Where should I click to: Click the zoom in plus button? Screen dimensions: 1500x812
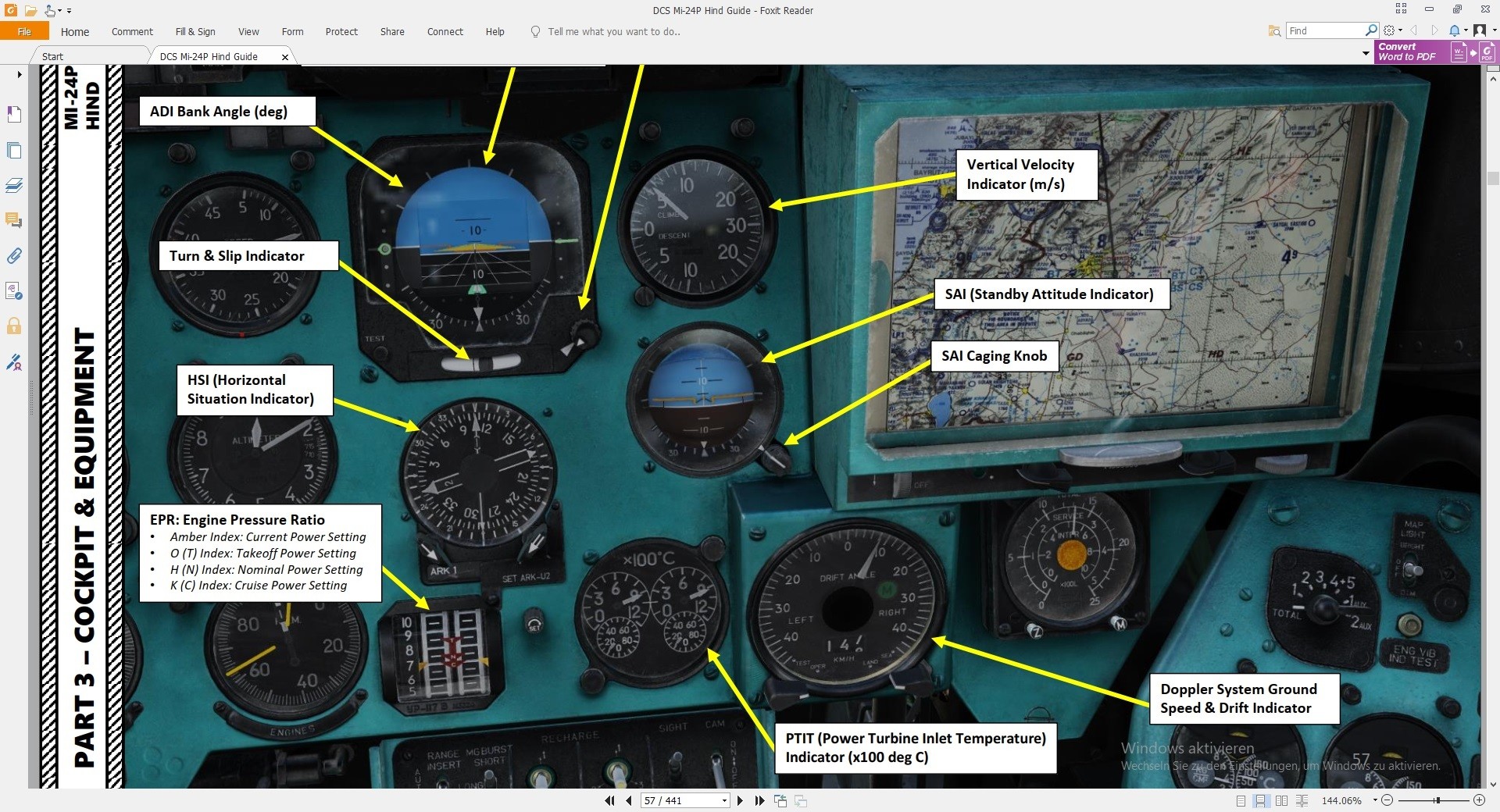click(1479, 800)
